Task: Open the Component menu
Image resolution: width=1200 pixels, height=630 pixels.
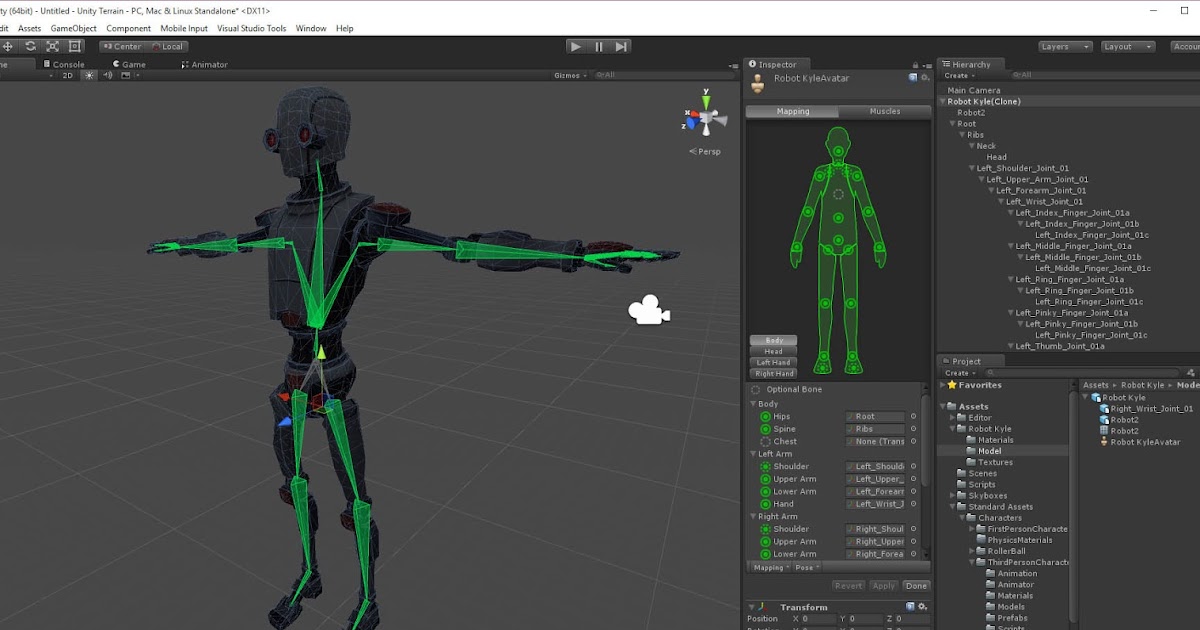Action: [x=129, y=28]
